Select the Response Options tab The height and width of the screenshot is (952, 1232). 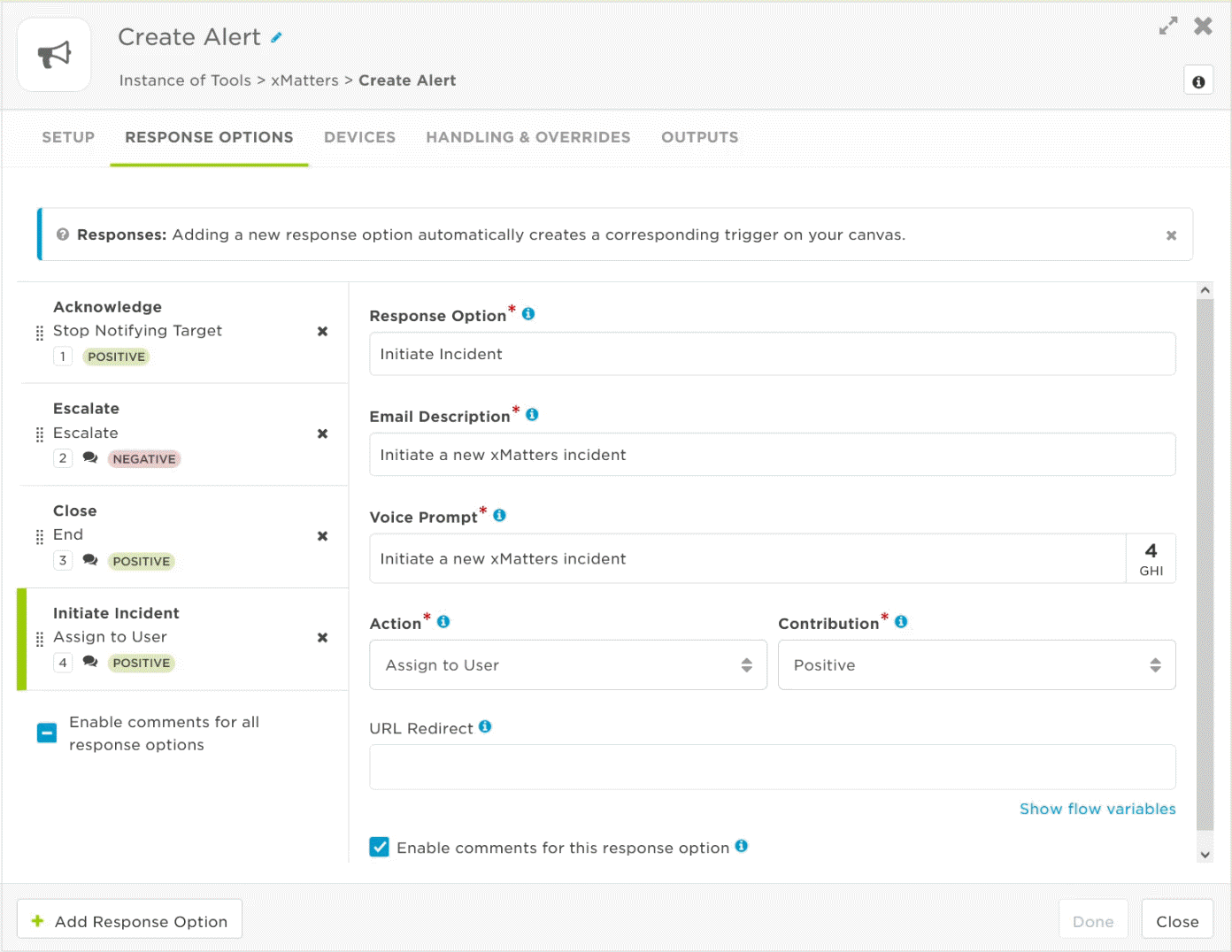[x=209, y=137]
